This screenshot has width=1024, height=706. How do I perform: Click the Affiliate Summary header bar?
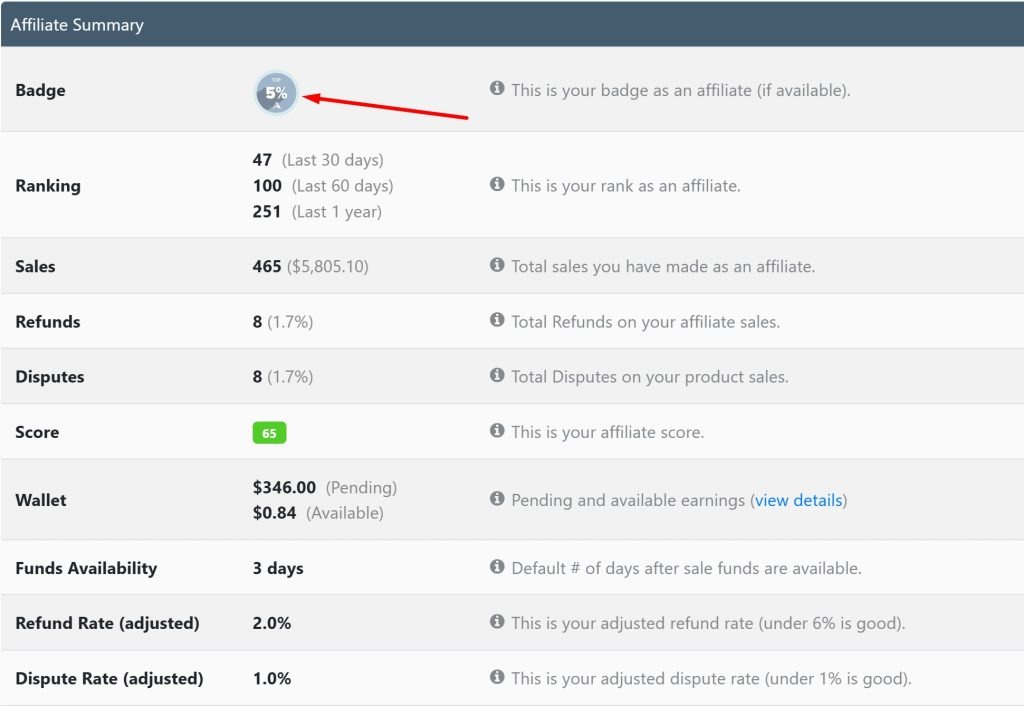pos(512,24)
